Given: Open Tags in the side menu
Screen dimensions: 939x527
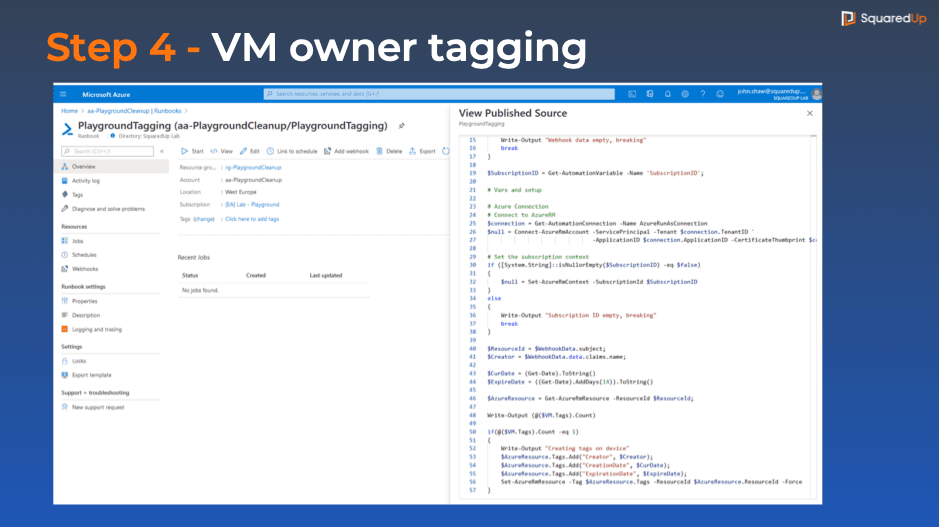Looking at the screenshot, I should point(77,195).
